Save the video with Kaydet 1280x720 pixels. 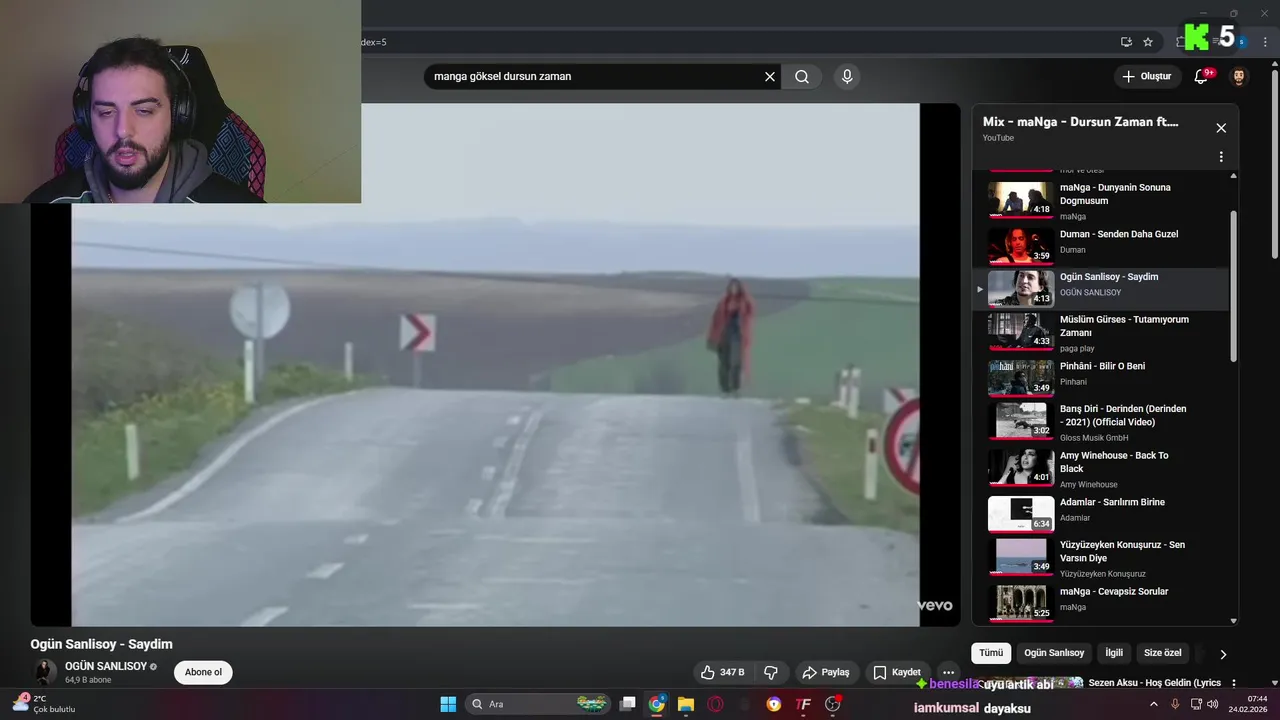tap(897, 672)
